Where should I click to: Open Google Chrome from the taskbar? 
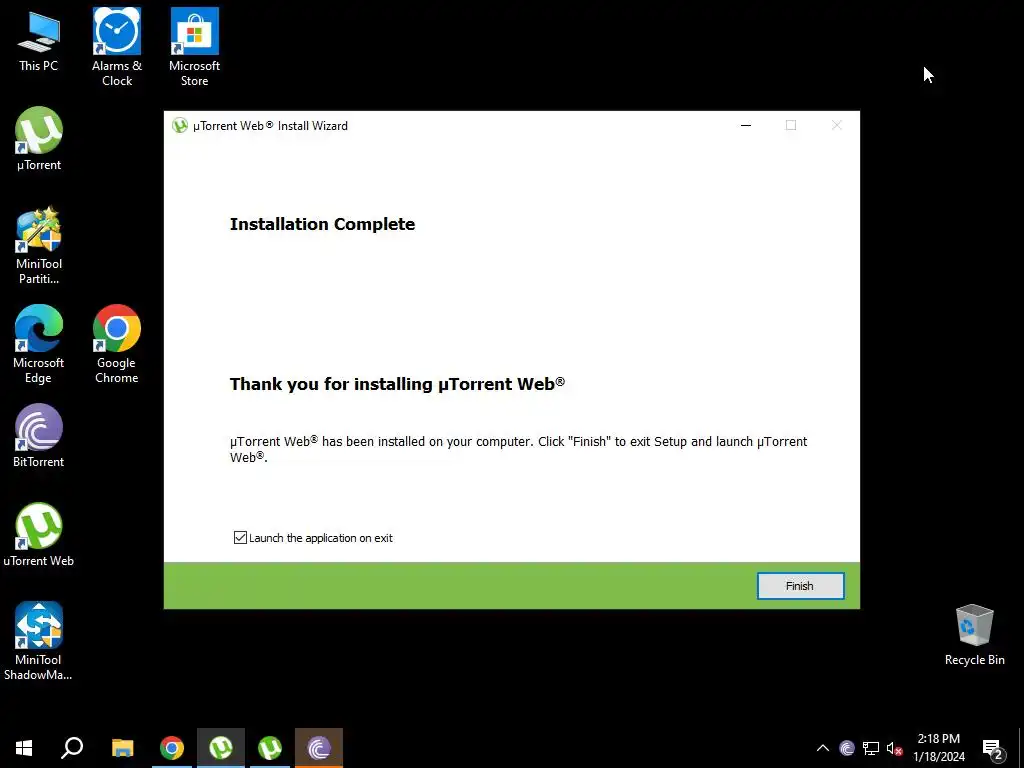[172, 748]
